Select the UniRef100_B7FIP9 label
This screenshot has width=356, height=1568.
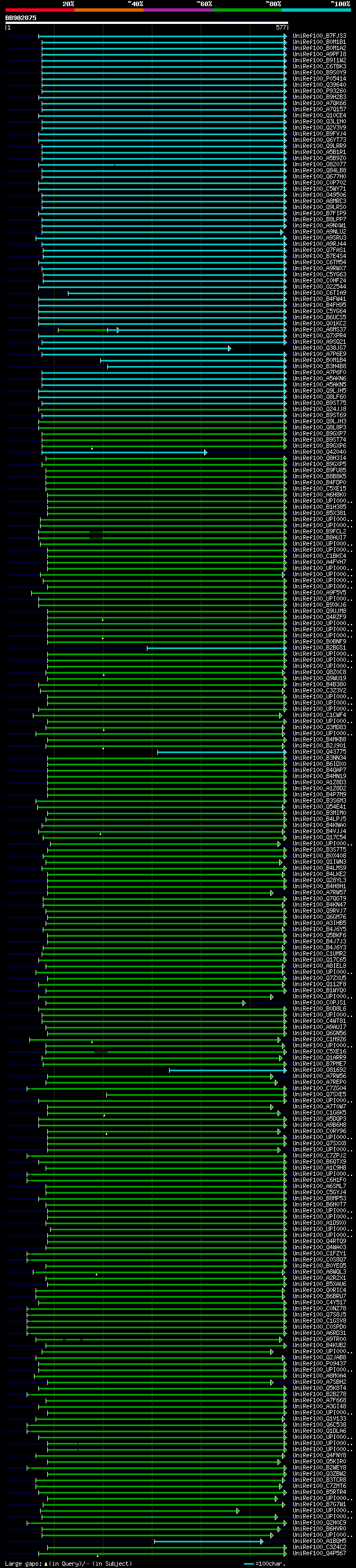tap(319, 213)
